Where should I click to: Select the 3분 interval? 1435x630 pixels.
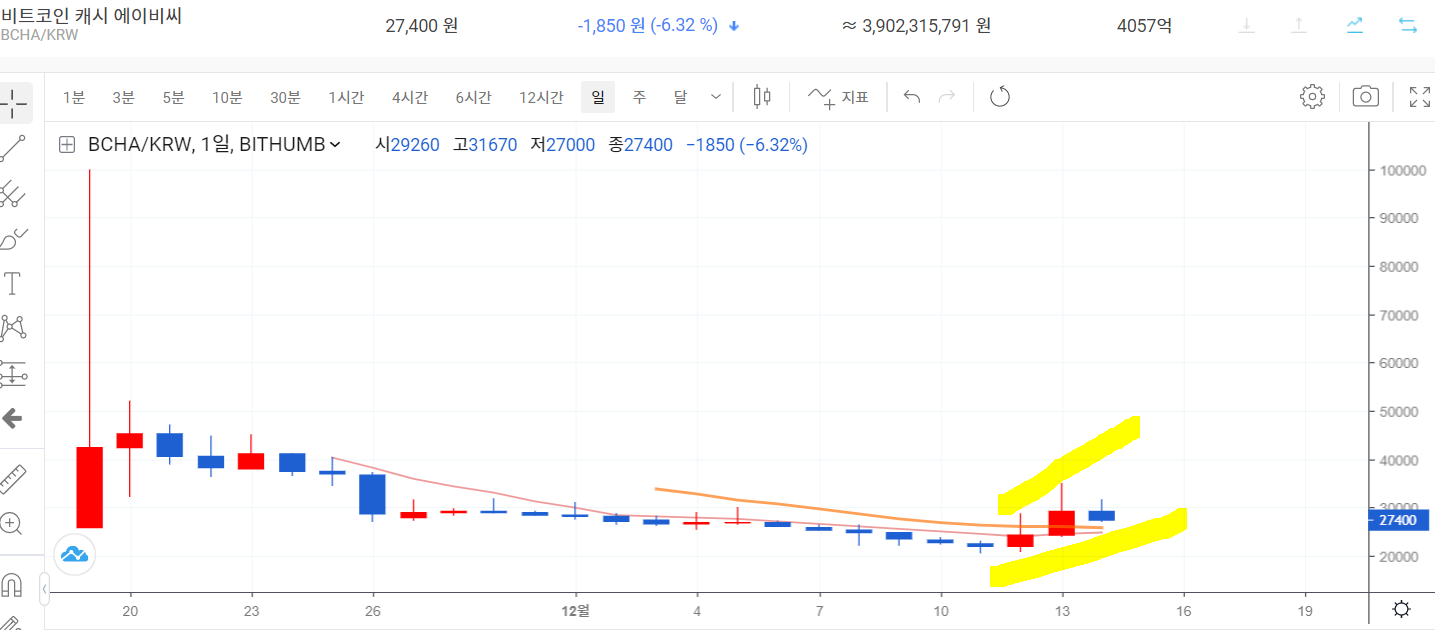[x=123, y=97]
